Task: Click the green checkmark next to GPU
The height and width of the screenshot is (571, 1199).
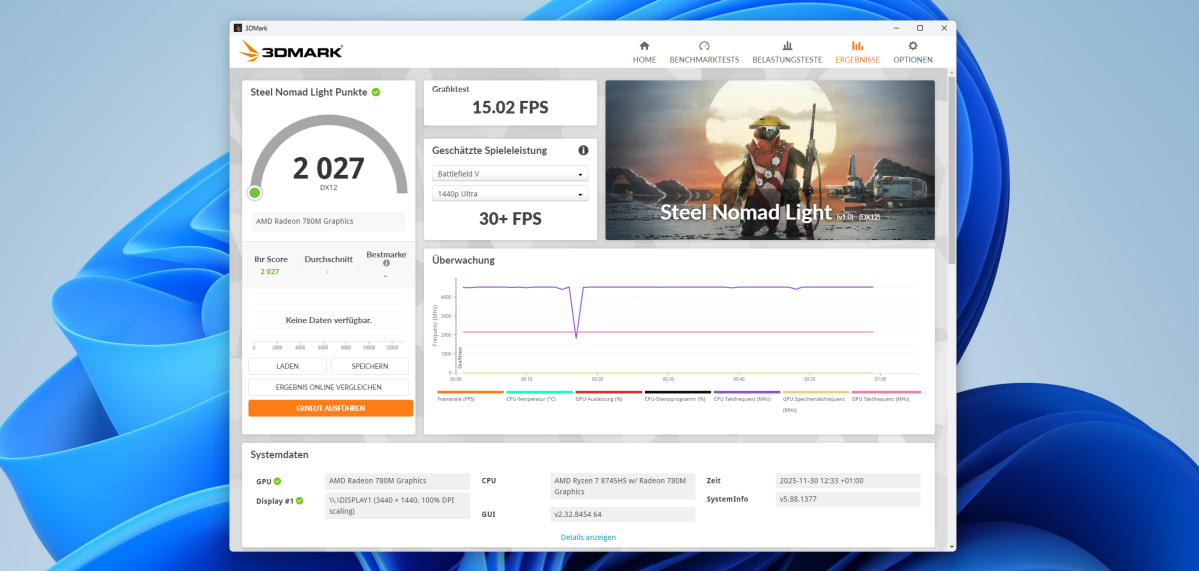Action: tap(277, 481)
